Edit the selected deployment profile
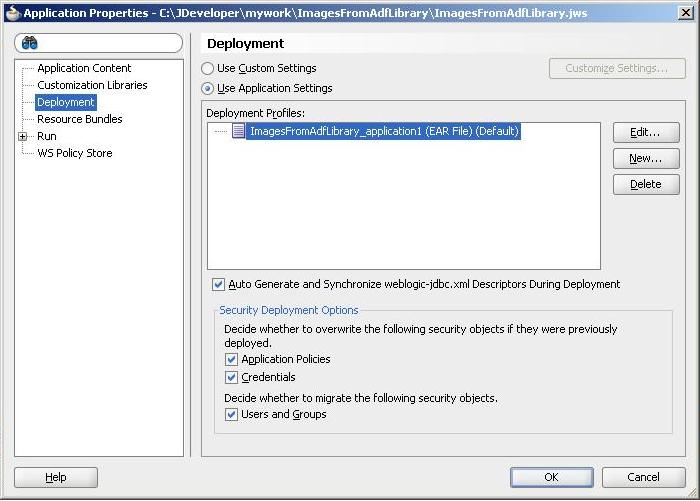Image resolution: width=700 pixels, height=501 pixels. 646,133
